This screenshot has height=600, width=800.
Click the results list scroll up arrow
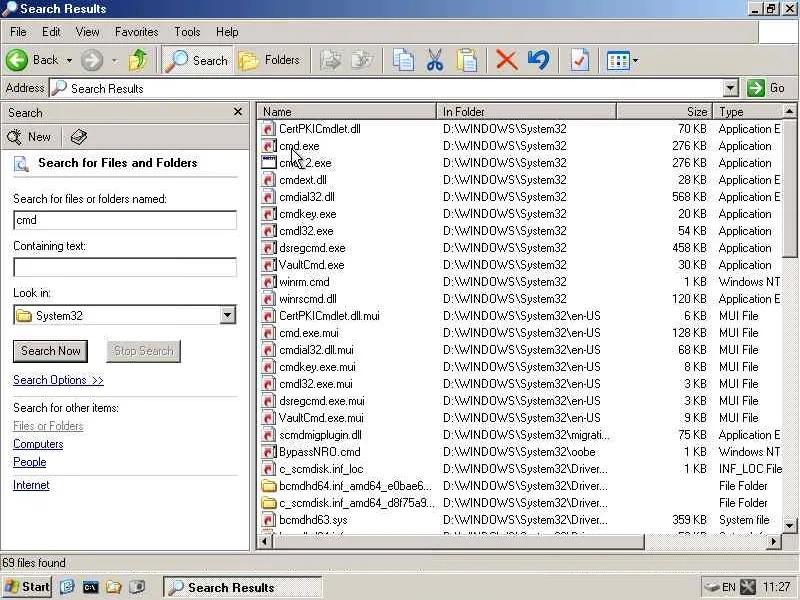pyautogui.click(x=789, y=111)
